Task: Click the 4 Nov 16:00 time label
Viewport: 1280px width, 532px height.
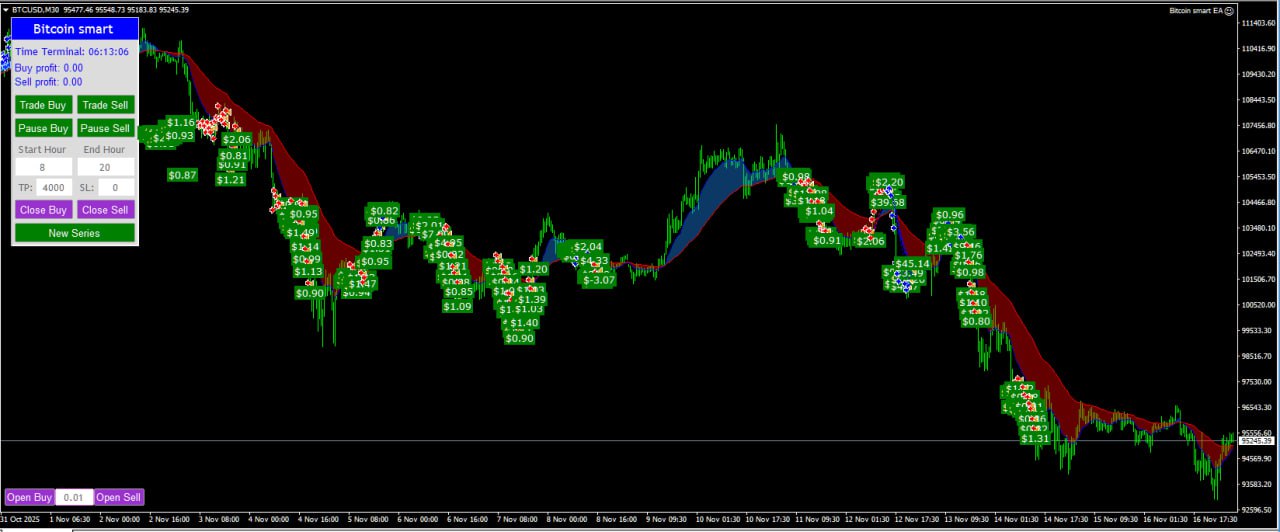Action: point(318,520)
